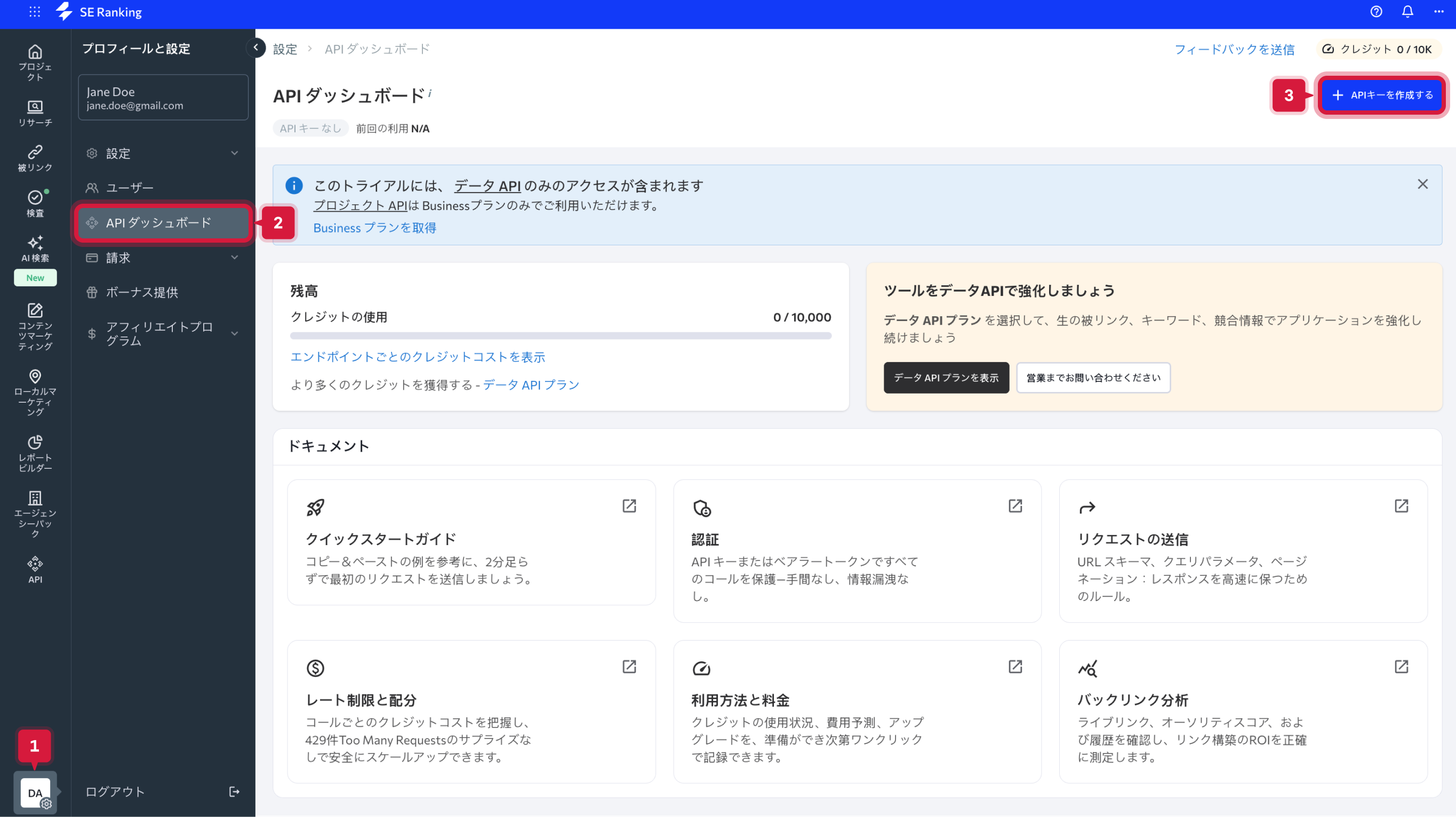This screenshot has width=1456, height=817.
Task: Open the Businessプランを取得 link
Action: click(x=374, y=227)
